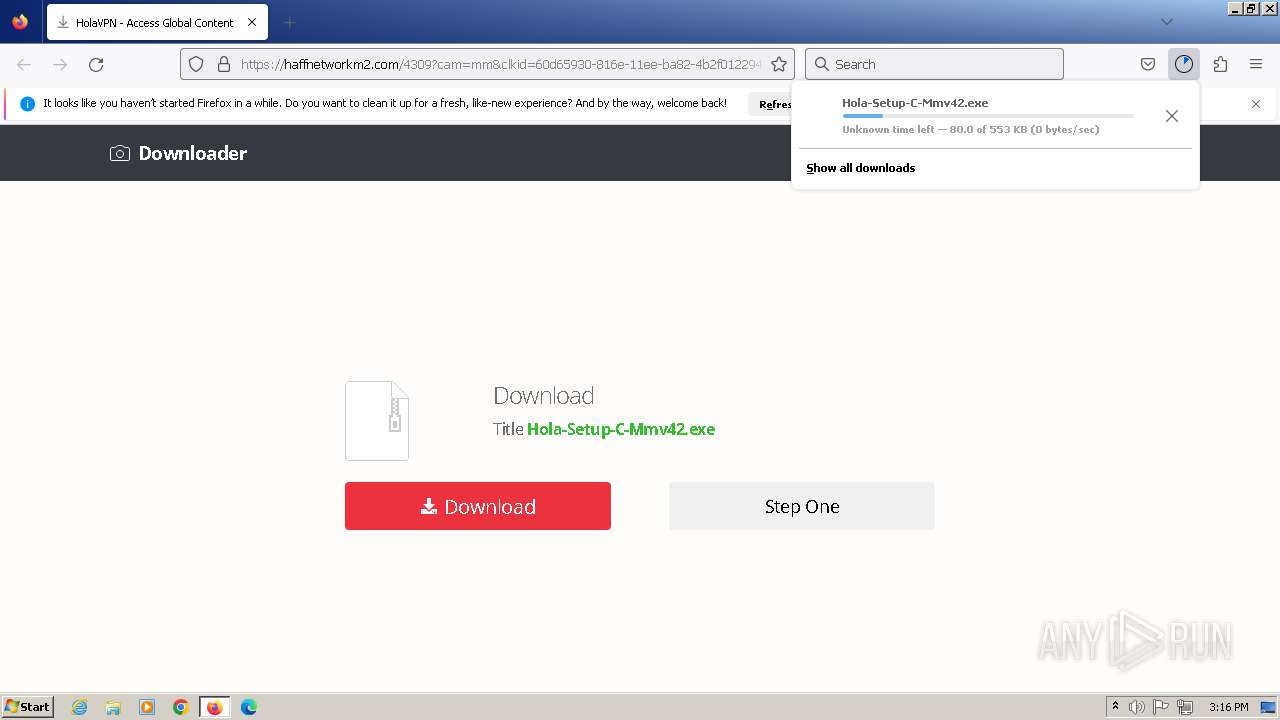Image resolution: width=1280 pixels, height=720 pixels.
Task: Launch Microsoft Edge from taskbar
Action: pyautogui.click(x=249, y=707)
